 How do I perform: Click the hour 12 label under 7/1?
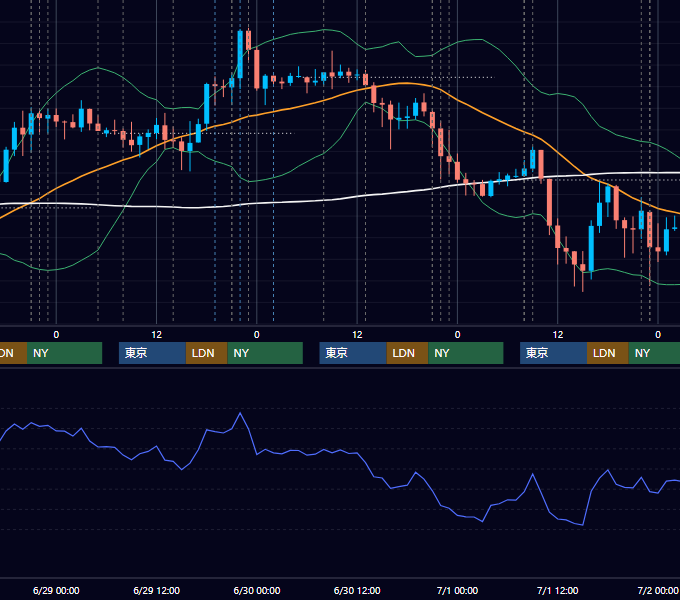pos(558,335)
